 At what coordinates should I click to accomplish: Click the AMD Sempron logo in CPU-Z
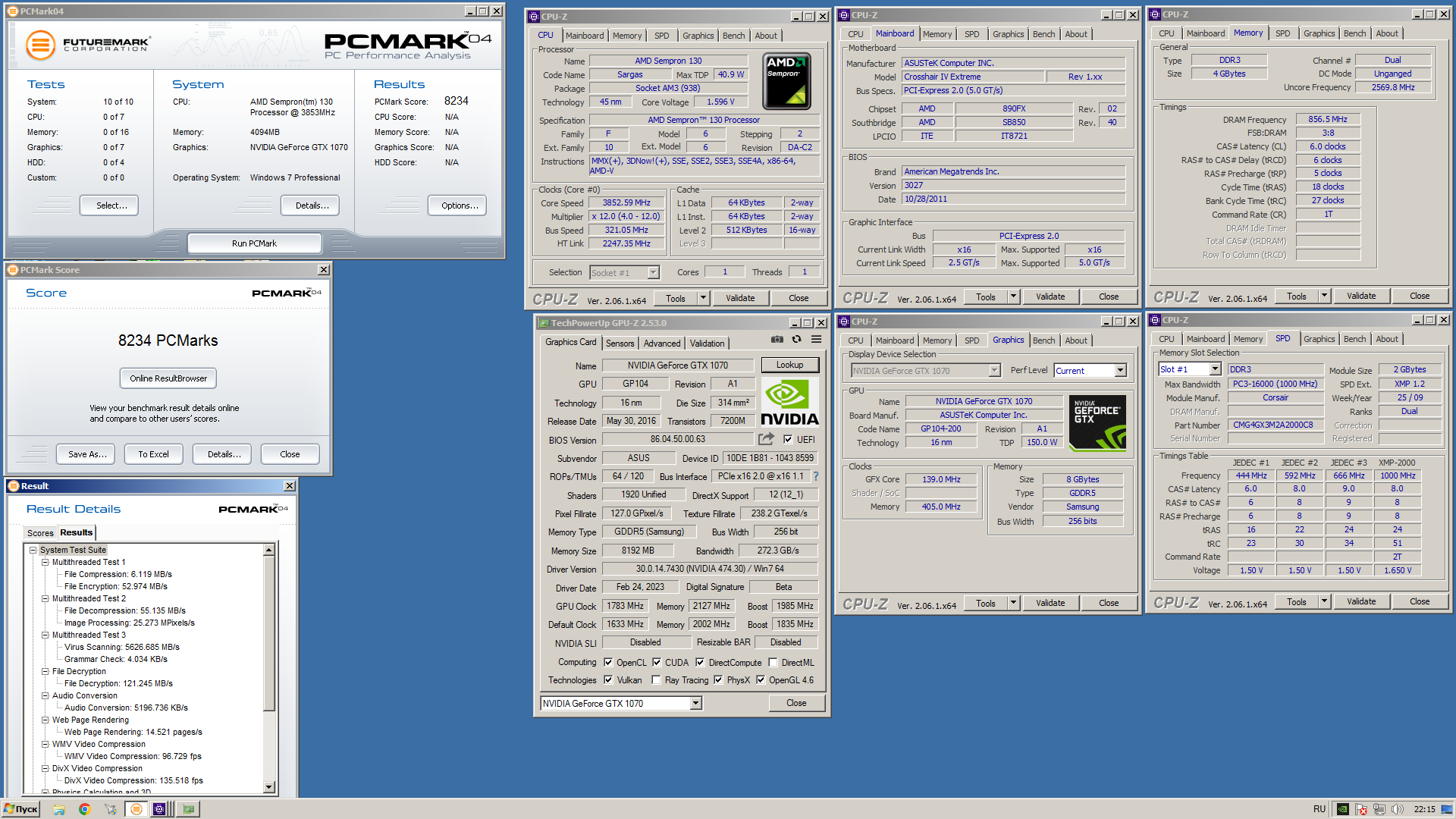tap(786, 81)
